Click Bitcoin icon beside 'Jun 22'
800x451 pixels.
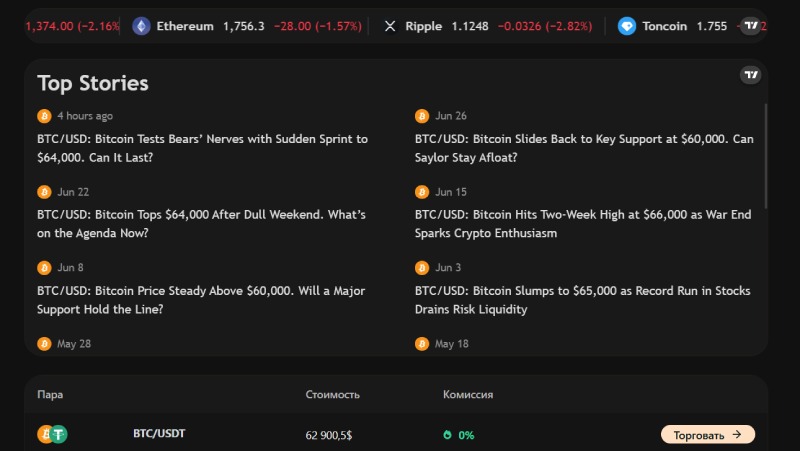pos(44,192)
